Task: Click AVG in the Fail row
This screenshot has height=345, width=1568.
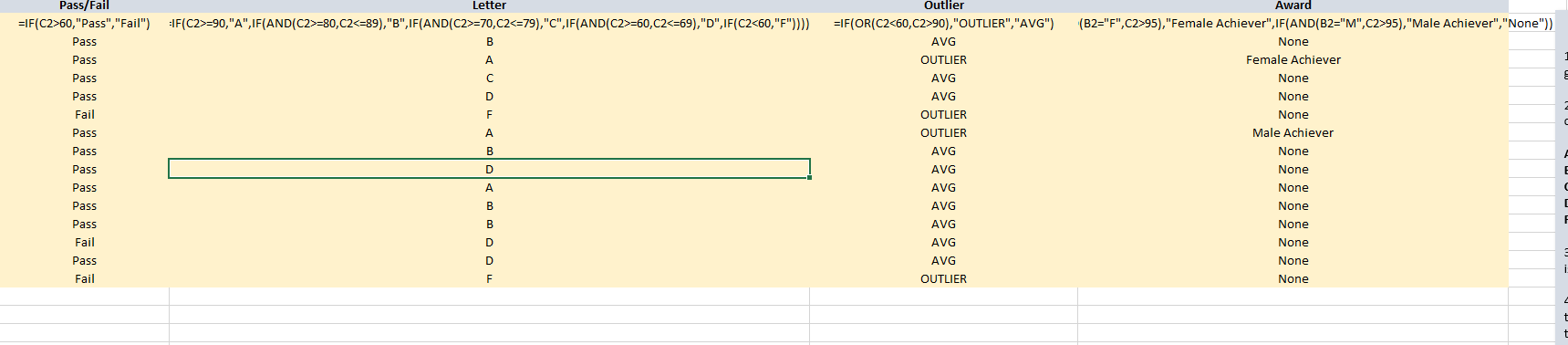Action: pyautogui.click(x=943, y=242)
